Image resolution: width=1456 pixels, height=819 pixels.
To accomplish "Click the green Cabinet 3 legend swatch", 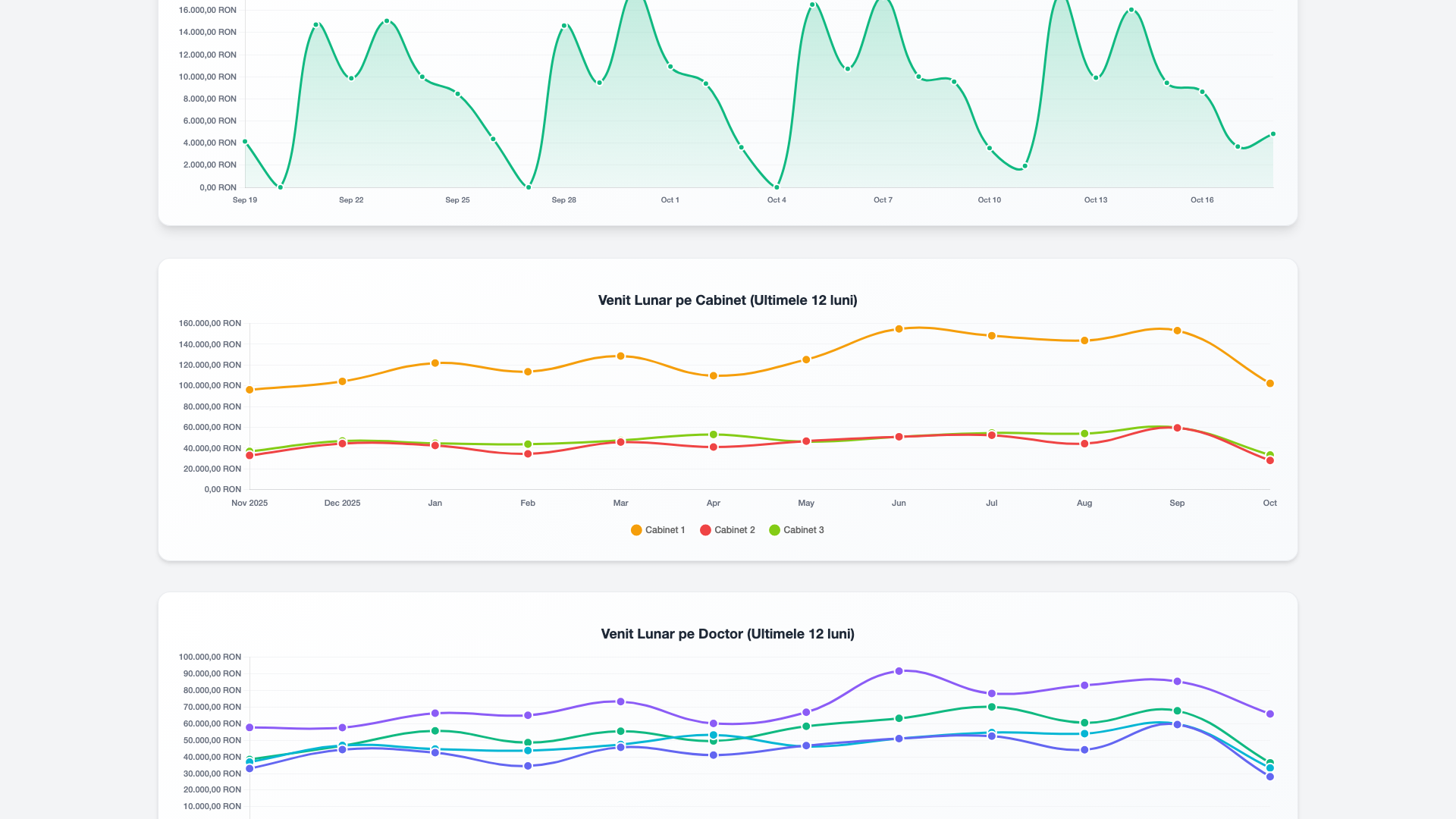I will [x=774, y=530].
